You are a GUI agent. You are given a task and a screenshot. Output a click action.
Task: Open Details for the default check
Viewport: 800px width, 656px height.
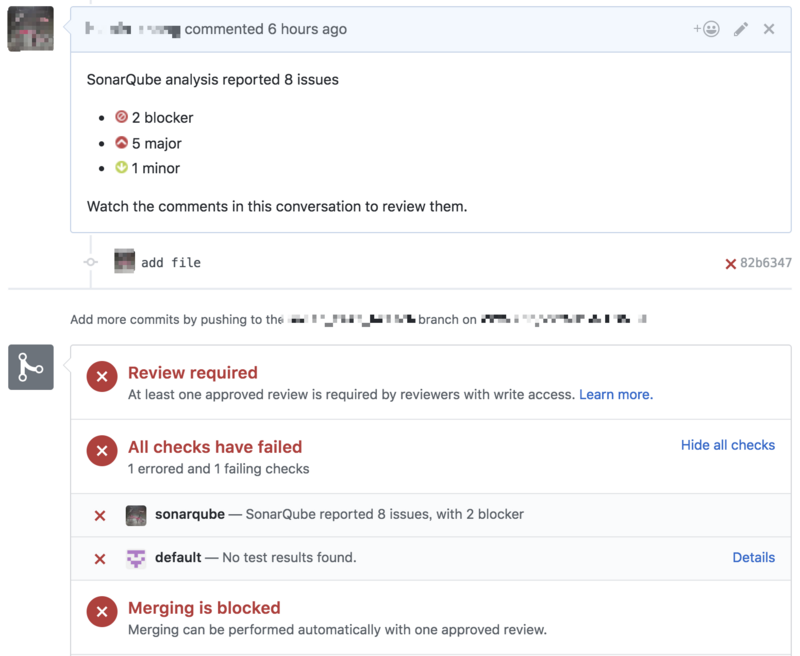(x=753, y=557)
